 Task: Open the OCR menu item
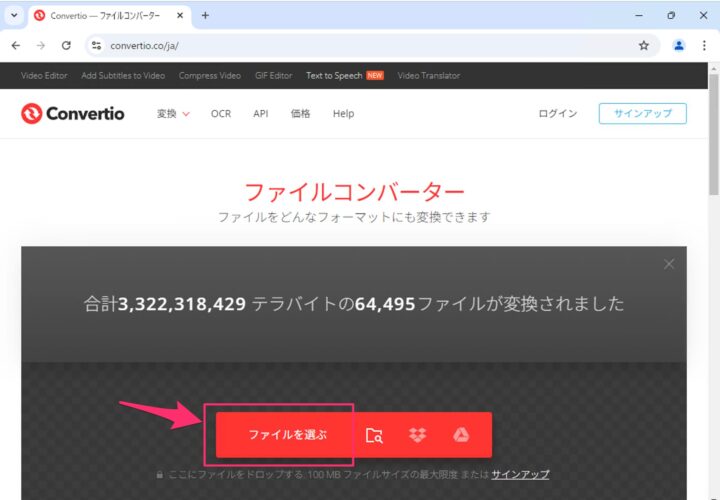click(221, 114)
